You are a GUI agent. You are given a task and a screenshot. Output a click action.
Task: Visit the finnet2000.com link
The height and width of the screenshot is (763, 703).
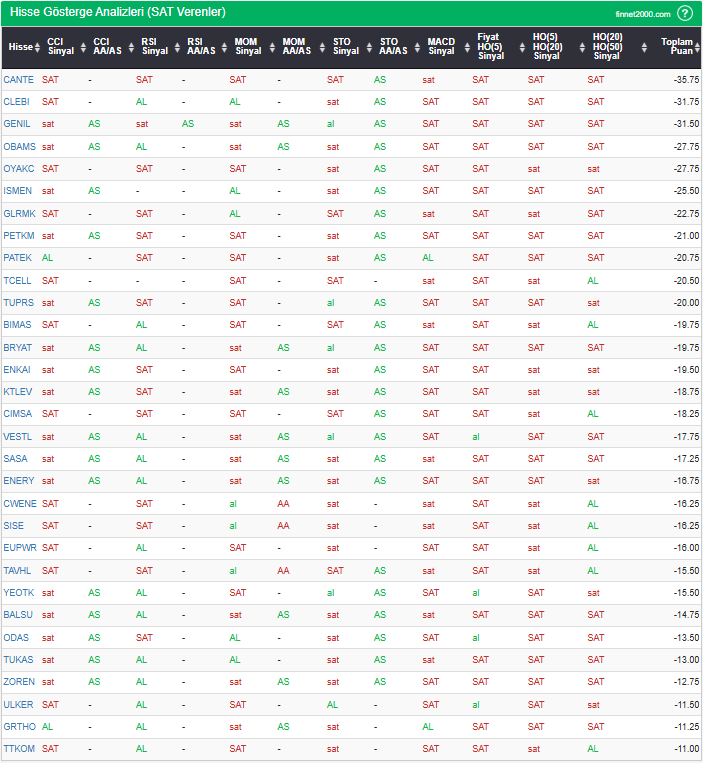point(643,13)
